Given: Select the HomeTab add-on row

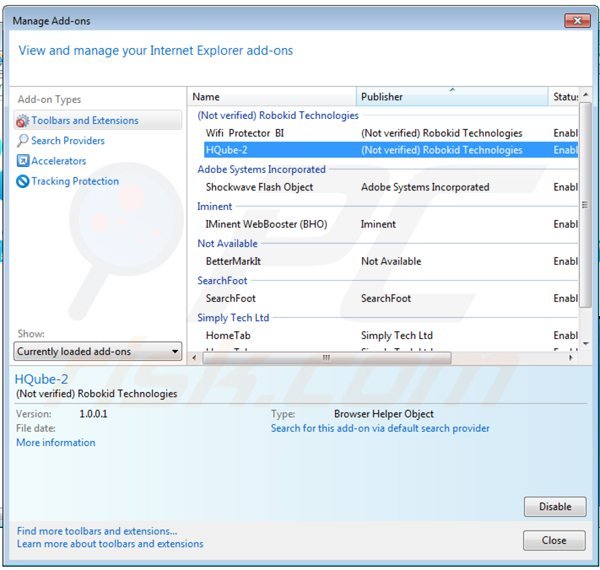Looking at the screenshot, I should click(391, 335).
